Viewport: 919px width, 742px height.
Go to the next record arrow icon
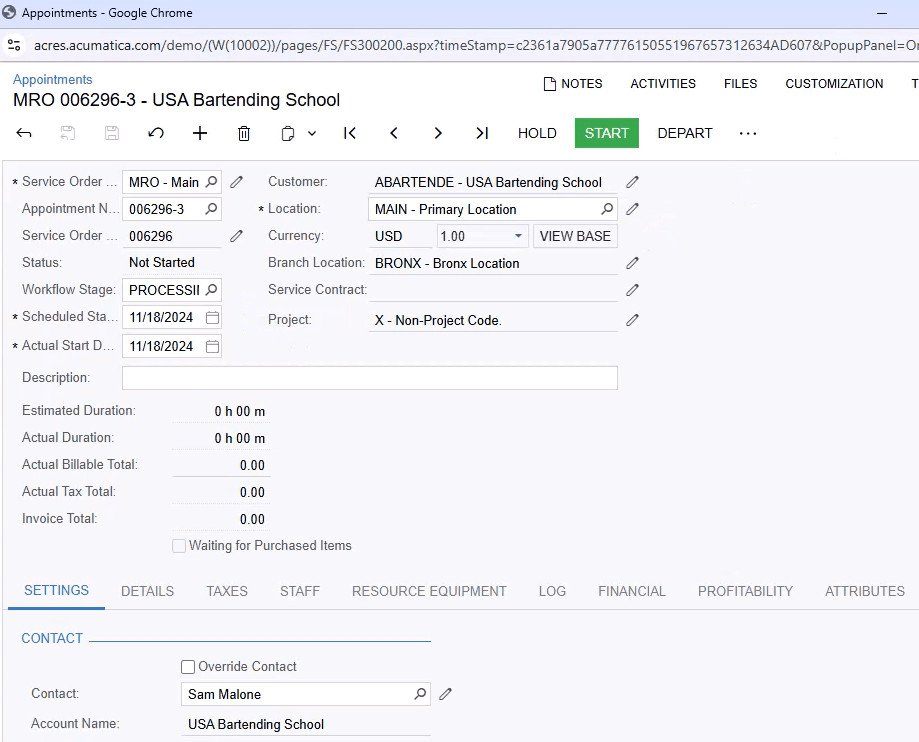point(438,133)
